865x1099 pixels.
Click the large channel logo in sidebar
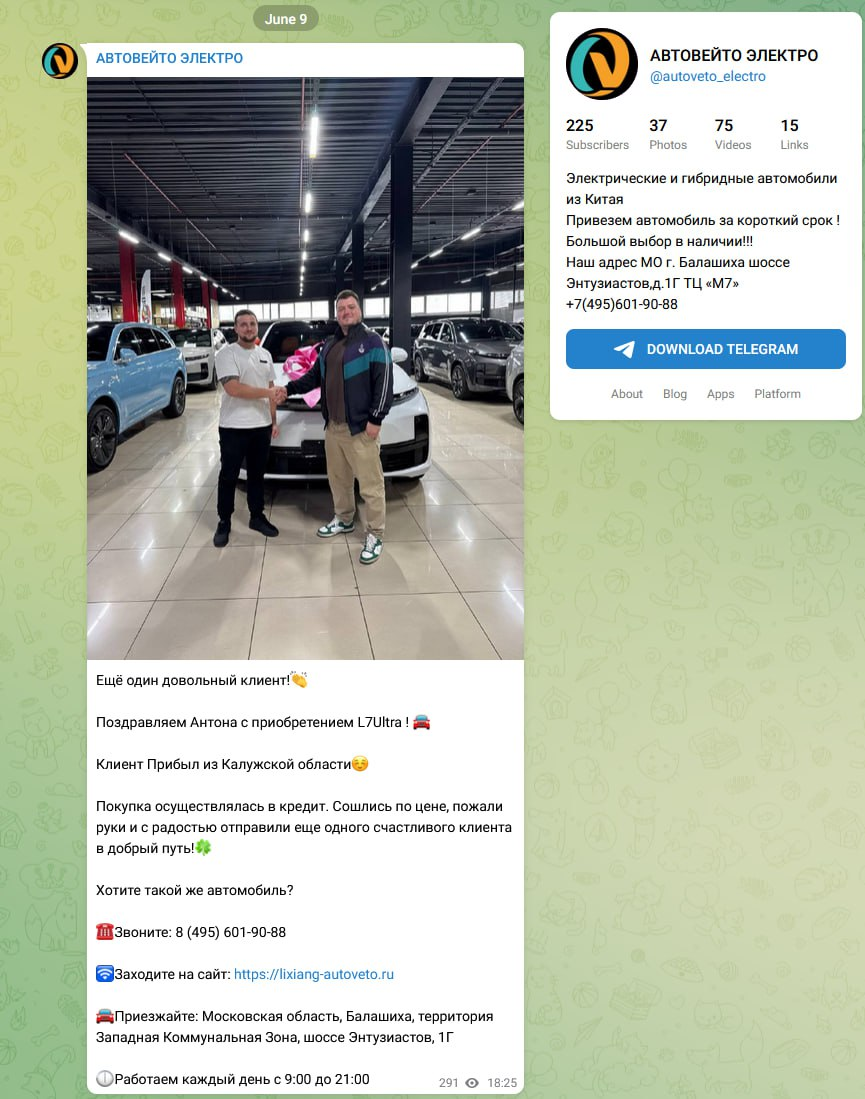[x=601, y=64]
